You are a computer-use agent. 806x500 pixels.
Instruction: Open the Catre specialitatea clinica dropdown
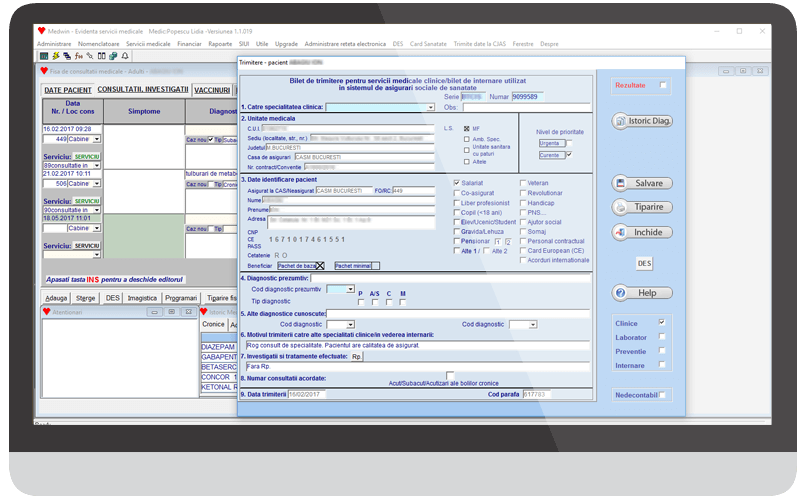pos(430,107)
